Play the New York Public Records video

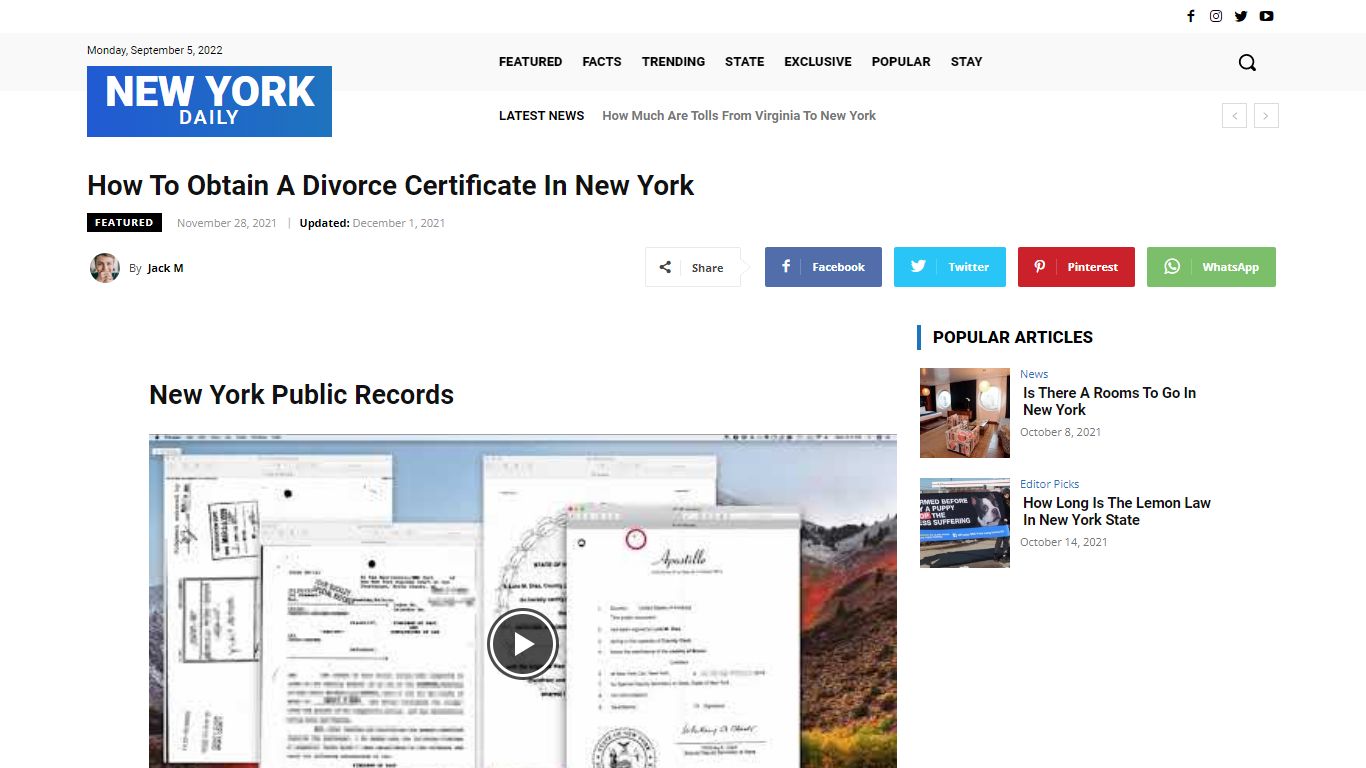click(x=523, y=644)
